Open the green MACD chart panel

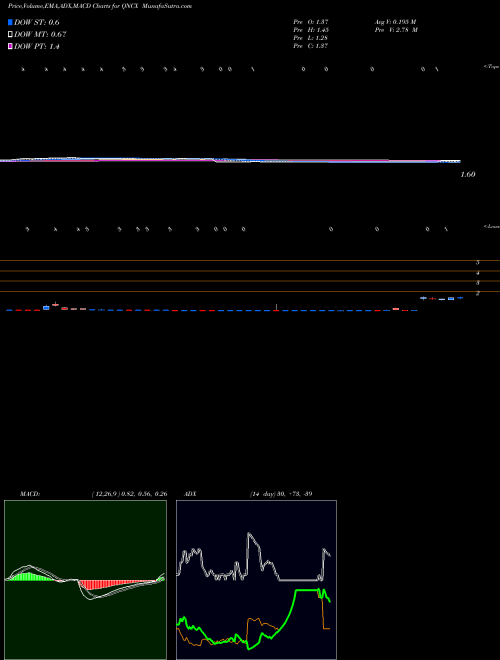pos(85,580)
